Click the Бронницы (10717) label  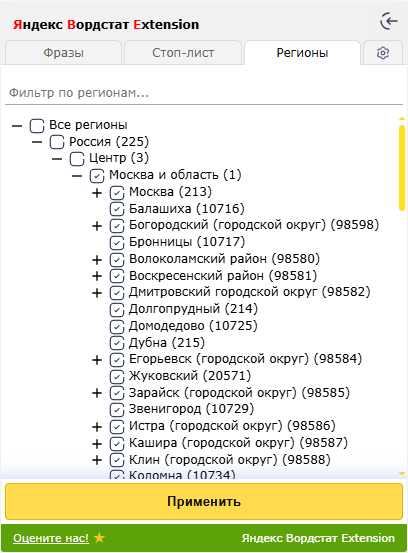click(187, 242)
